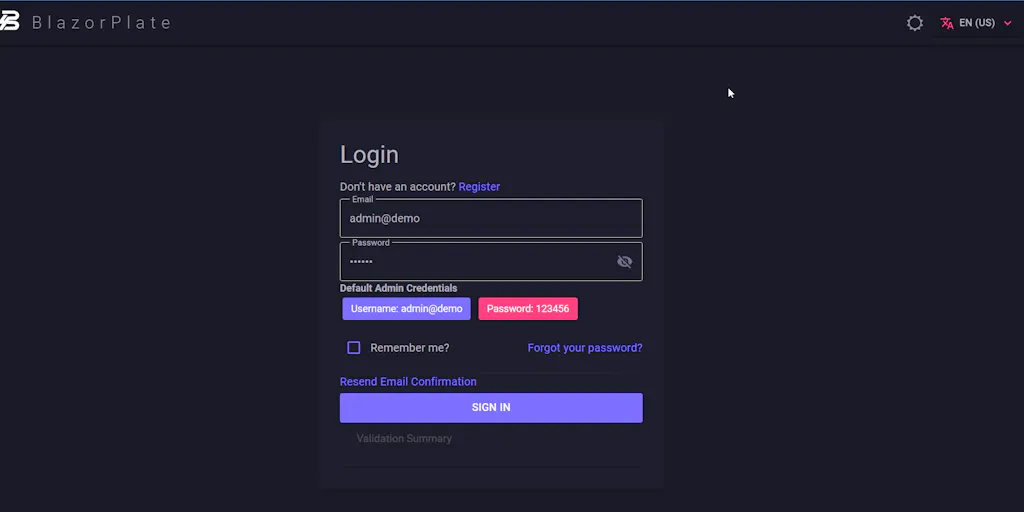The image size is (1024, 512).
Task: Focus the Password input field
Action: tap(491, 262)
